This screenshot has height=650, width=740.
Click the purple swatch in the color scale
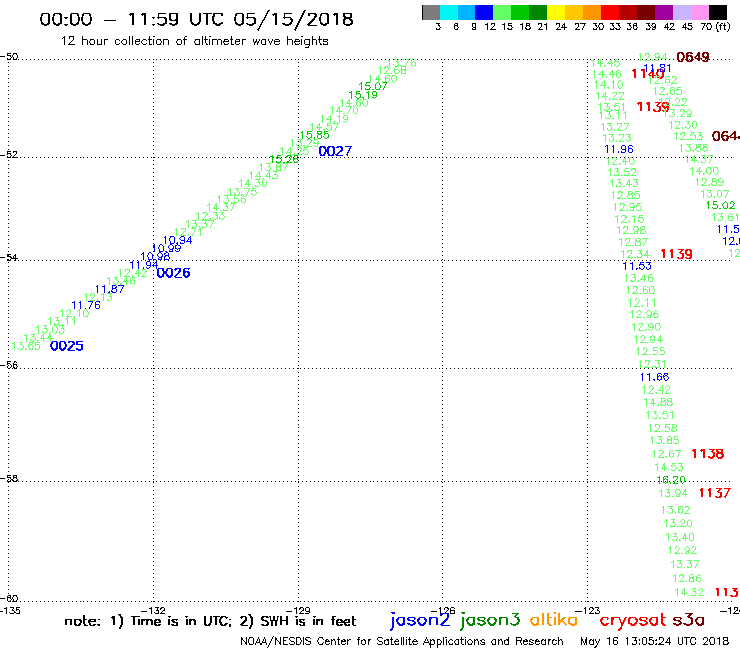[x=664, y=12]
